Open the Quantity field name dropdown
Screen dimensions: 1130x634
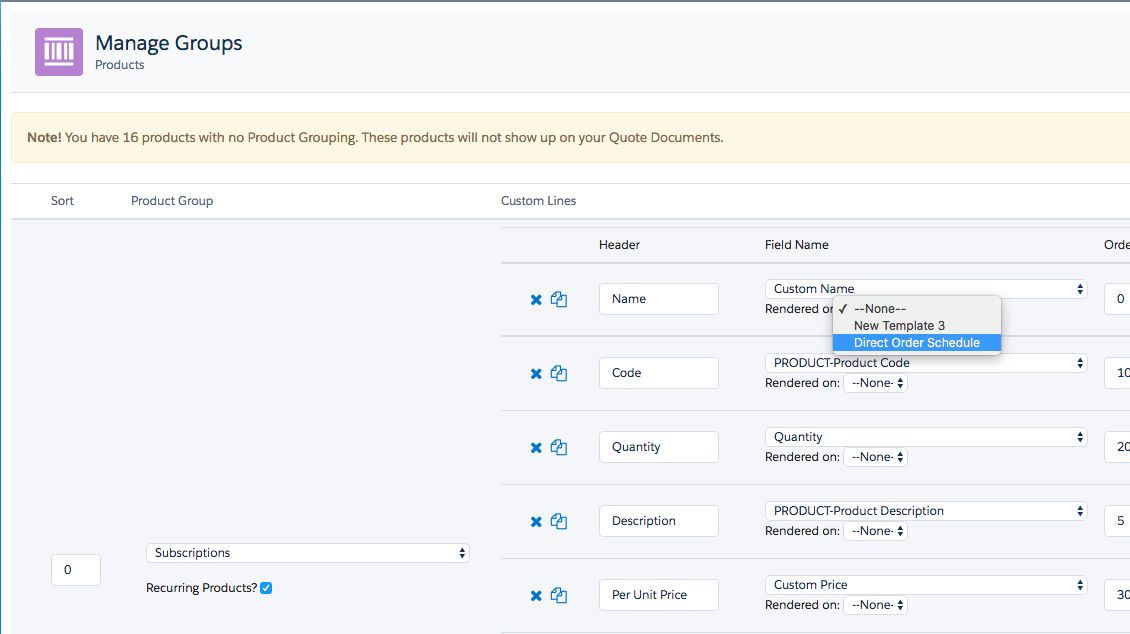click(926, 437)
